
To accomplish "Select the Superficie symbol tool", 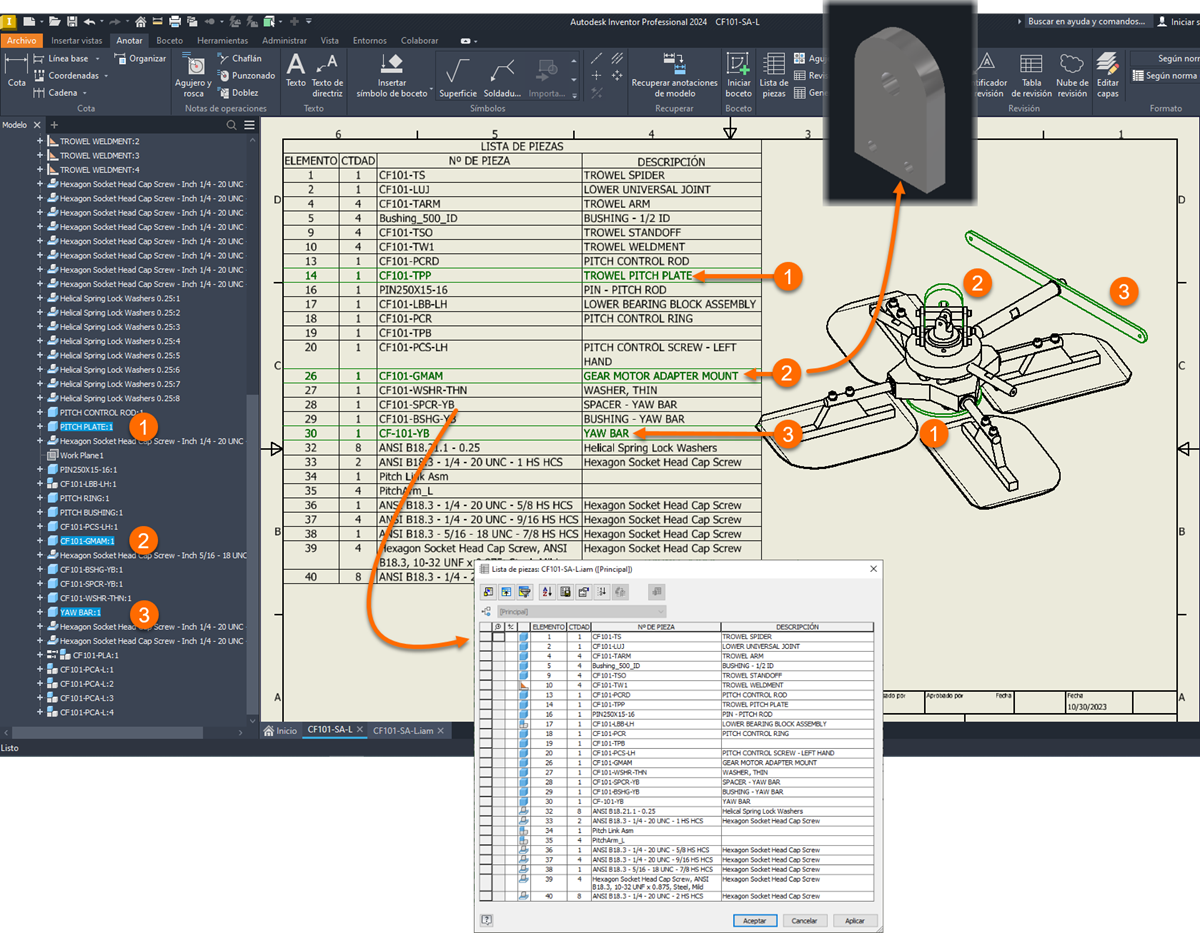I will click(x=458, y=76).
